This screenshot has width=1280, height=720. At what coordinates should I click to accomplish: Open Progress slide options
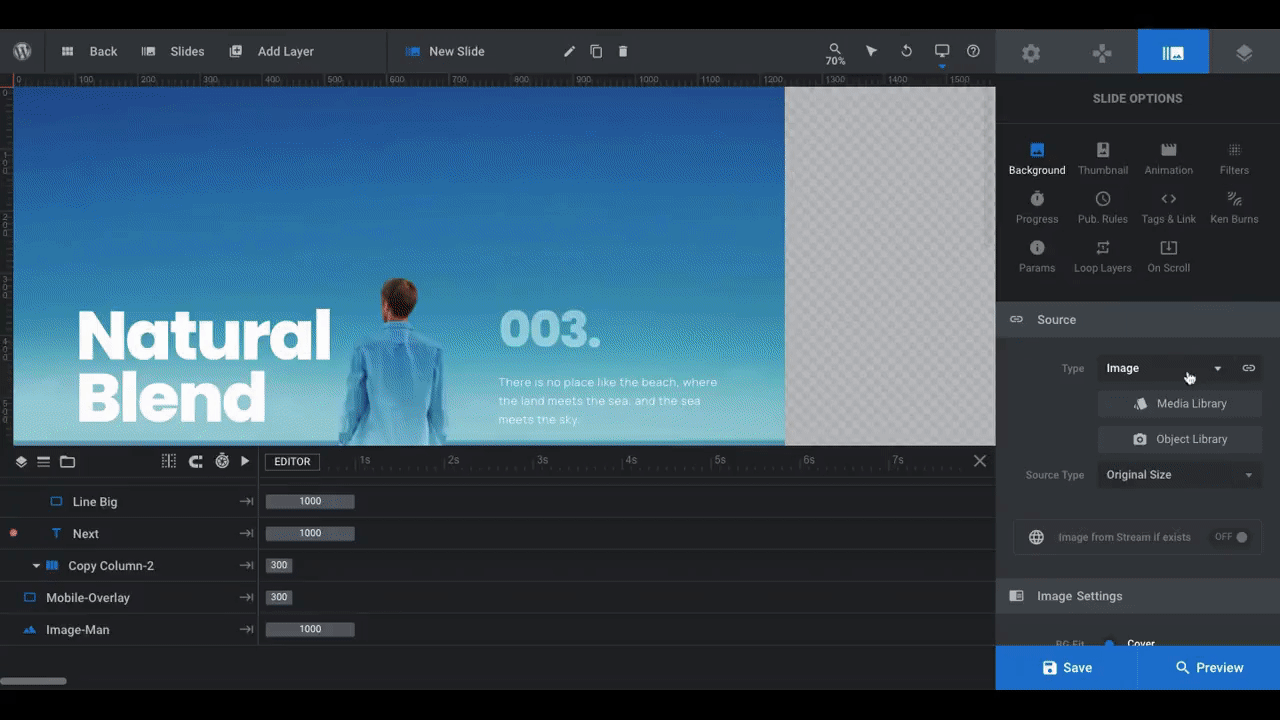coord(1037,208)
